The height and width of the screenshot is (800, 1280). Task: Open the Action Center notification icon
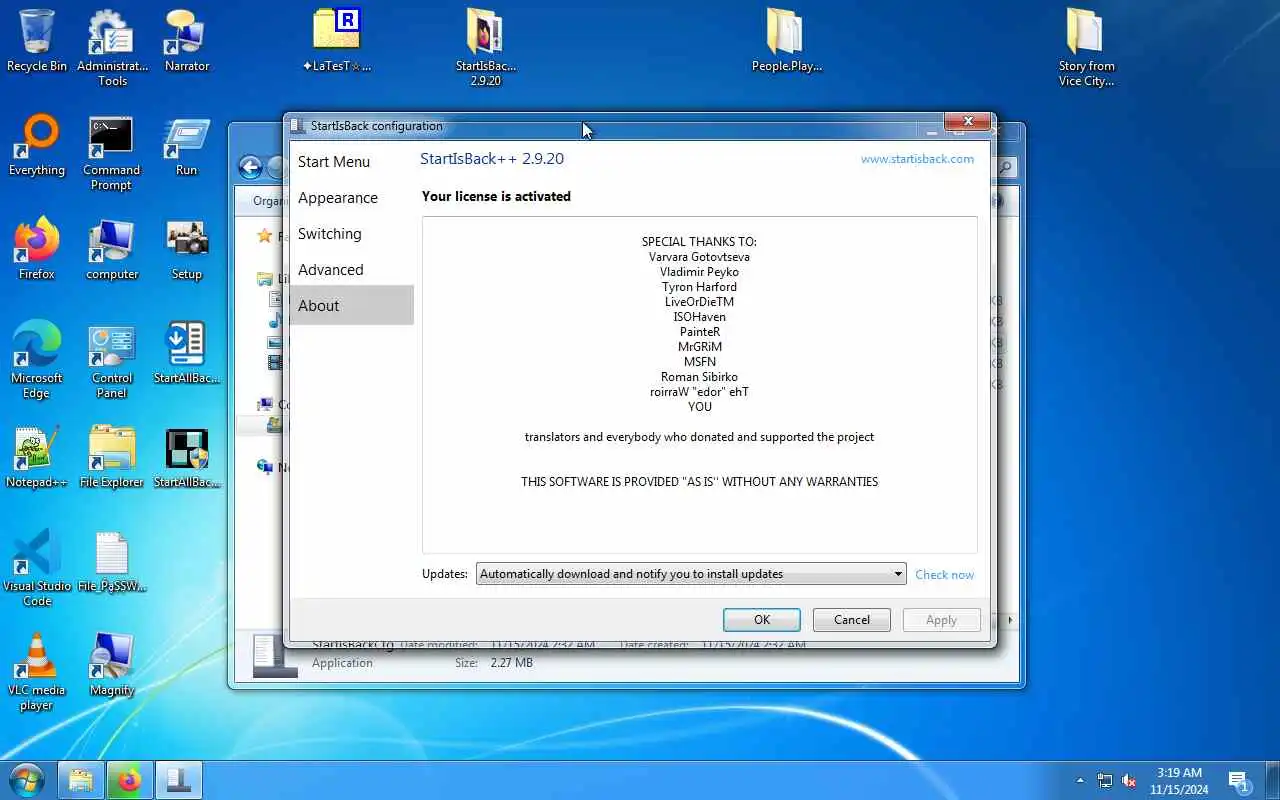[x=1240, y=781]
